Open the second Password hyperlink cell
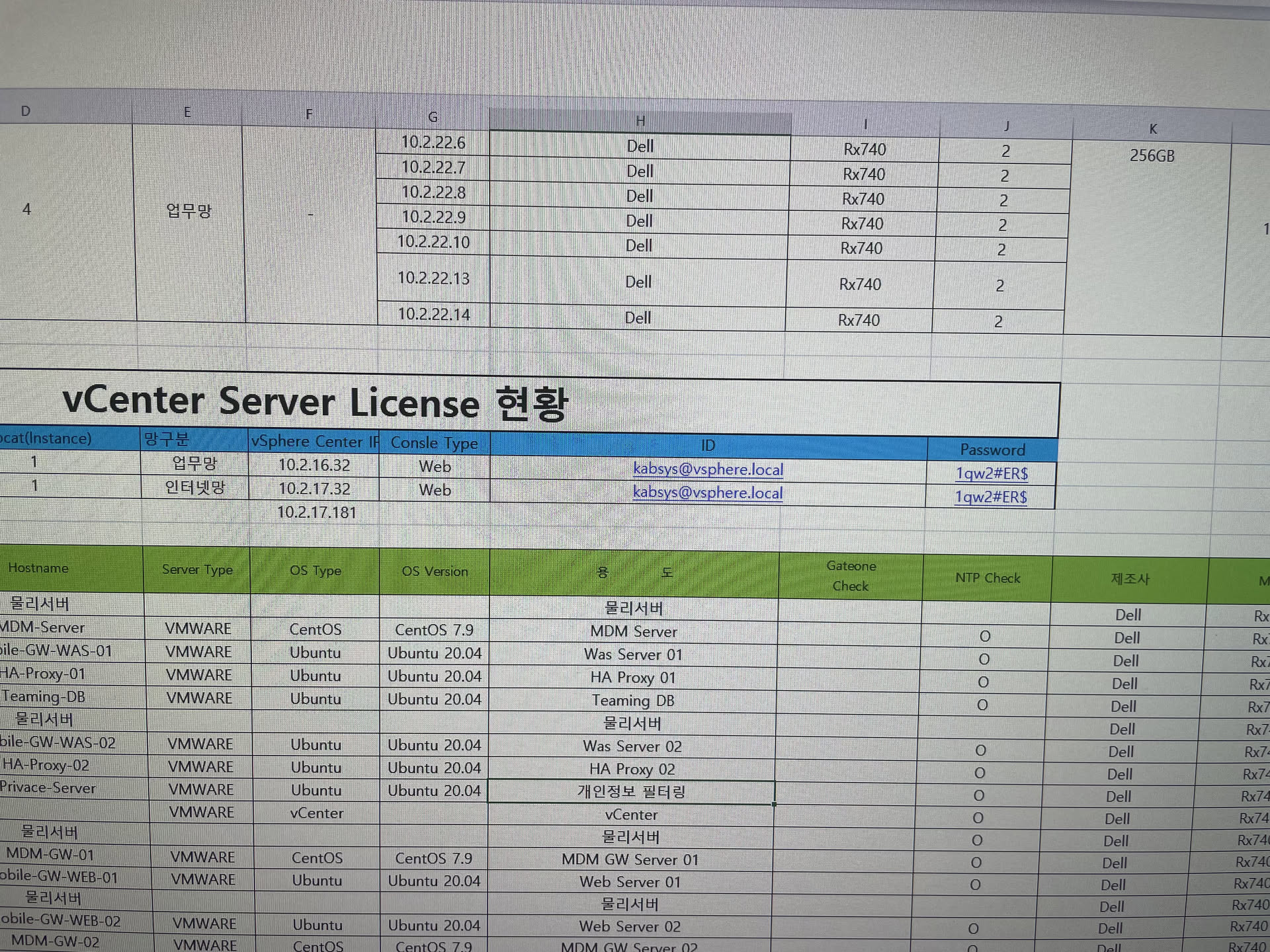 990,497
